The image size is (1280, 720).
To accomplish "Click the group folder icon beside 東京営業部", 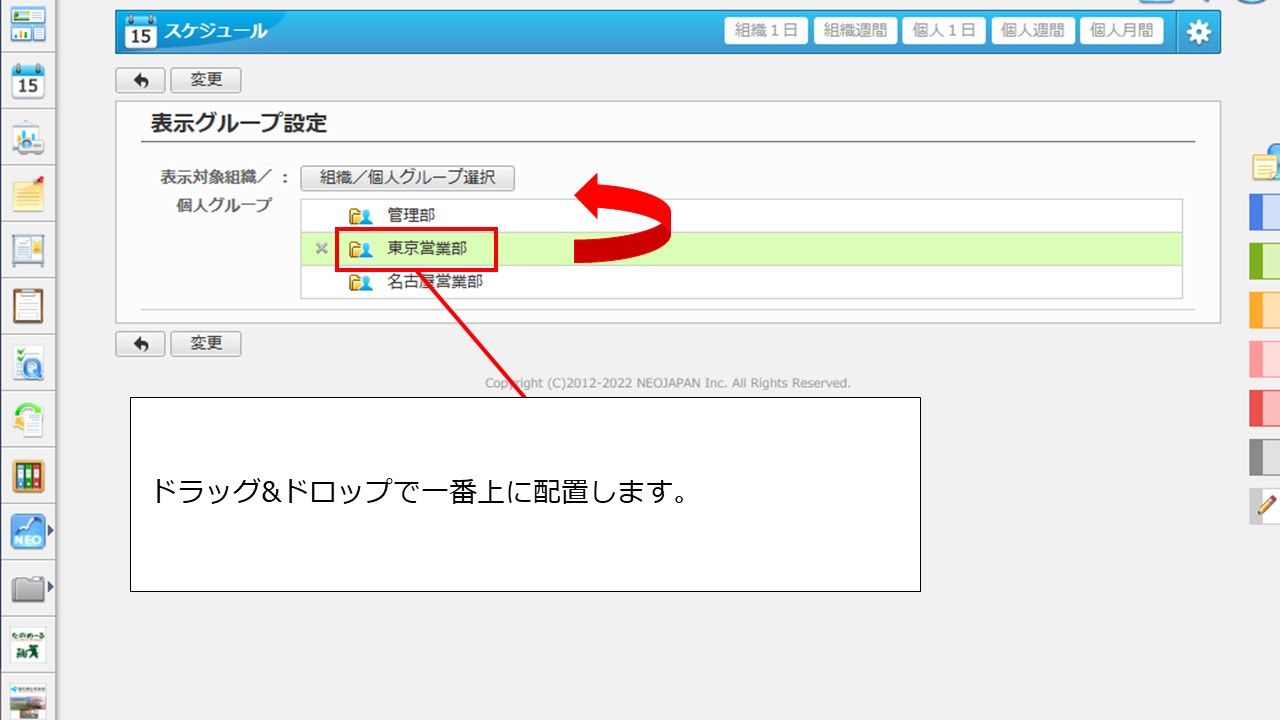I will tap(360, 249).
